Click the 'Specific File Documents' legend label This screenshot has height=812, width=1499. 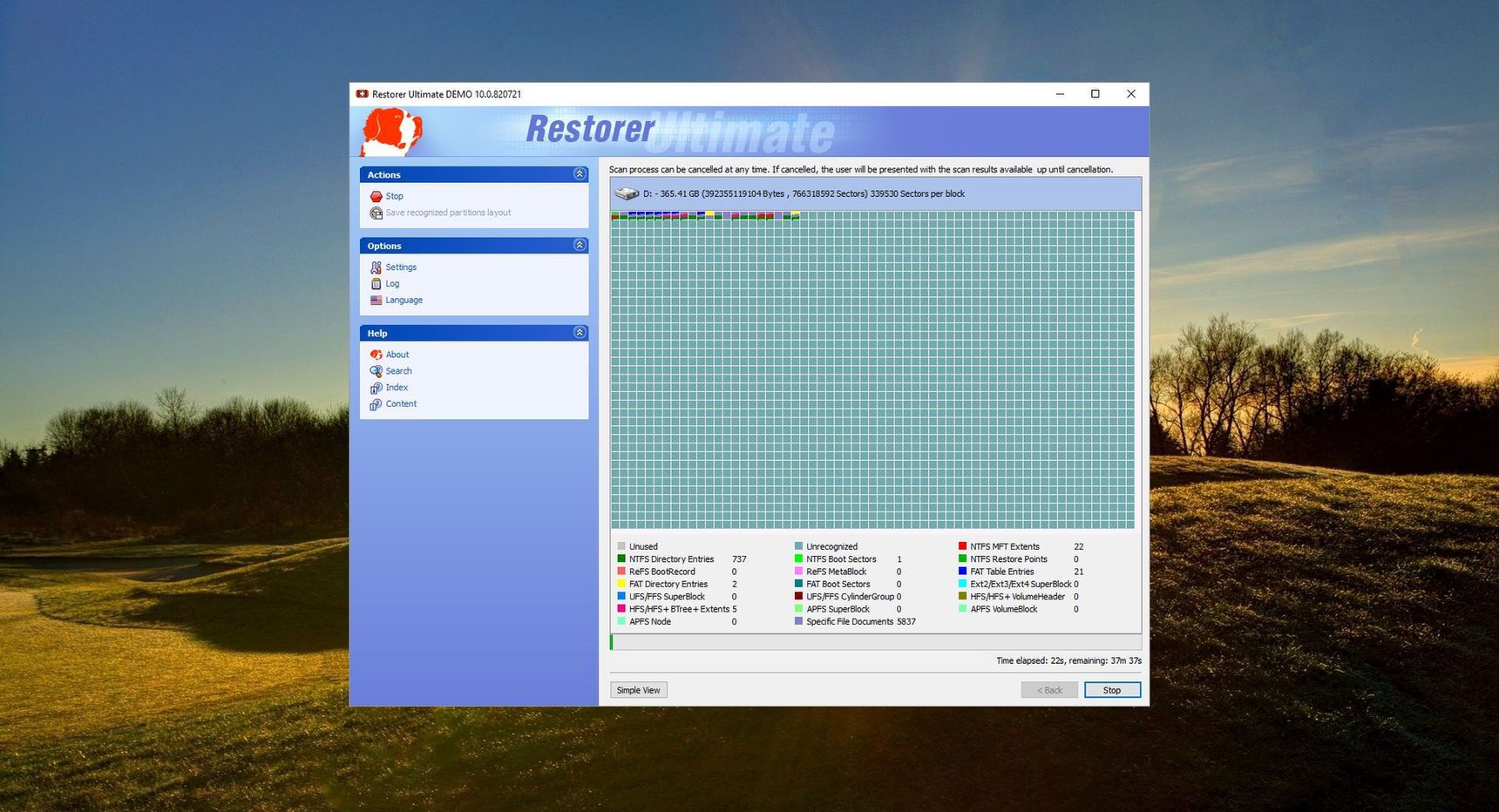850,622
